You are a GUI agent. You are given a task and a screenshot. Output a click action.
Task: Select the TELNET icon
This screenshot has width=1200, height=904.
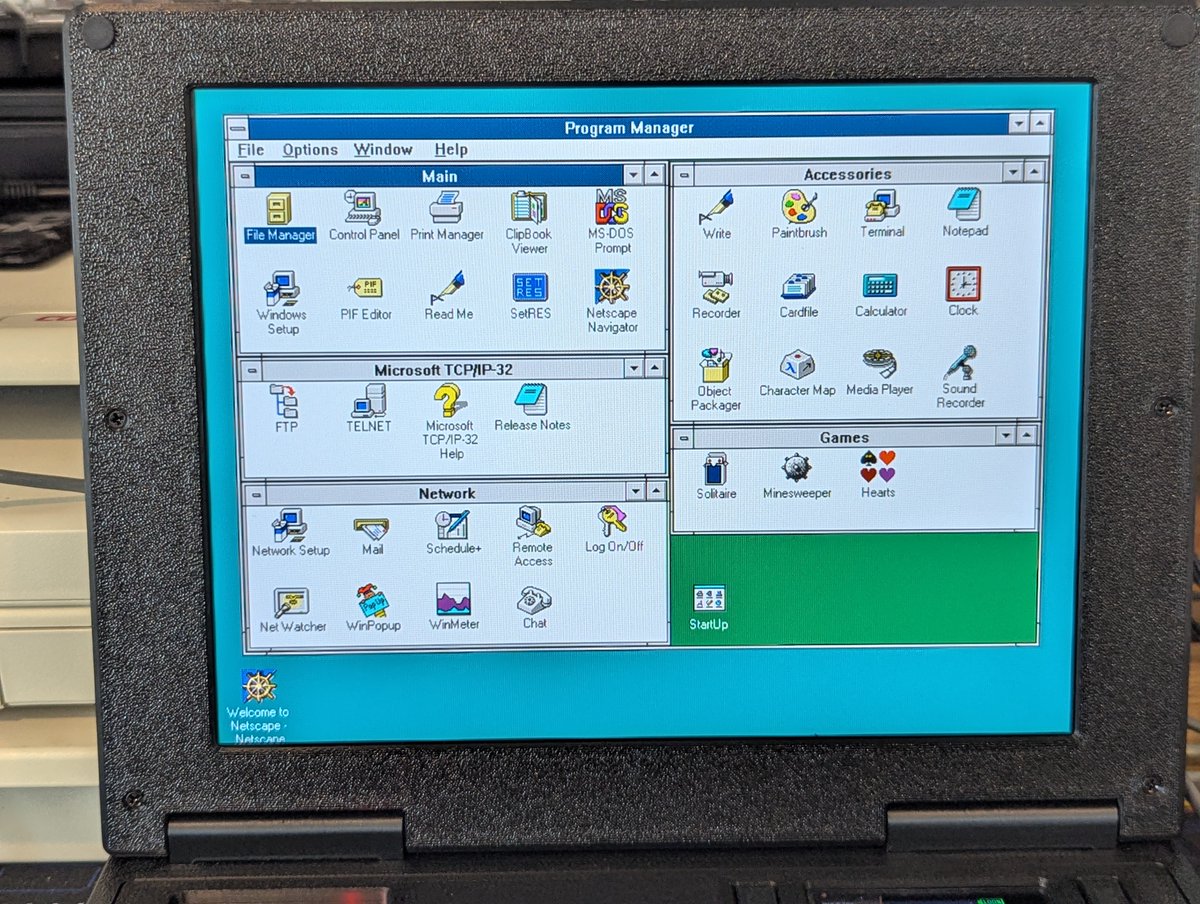[367, 401]
